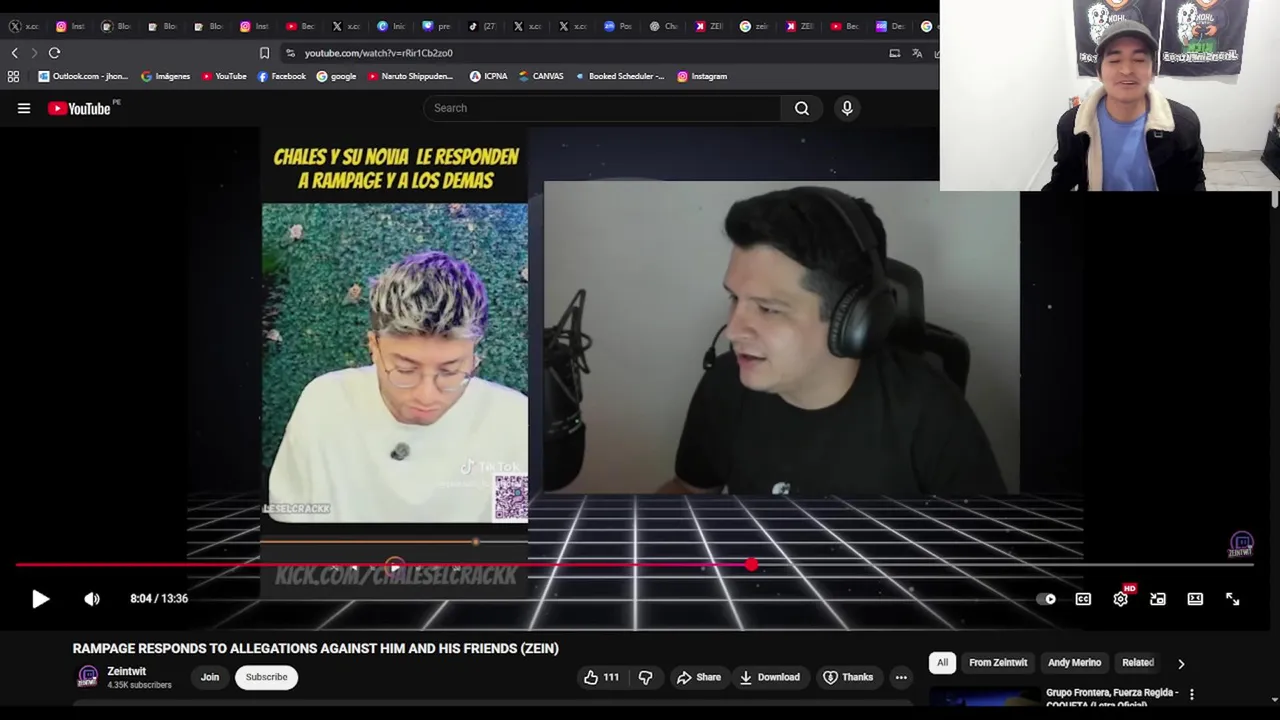Open the YouTube bookmark
The image size is (1280, 720).
[x=224, y=76]
